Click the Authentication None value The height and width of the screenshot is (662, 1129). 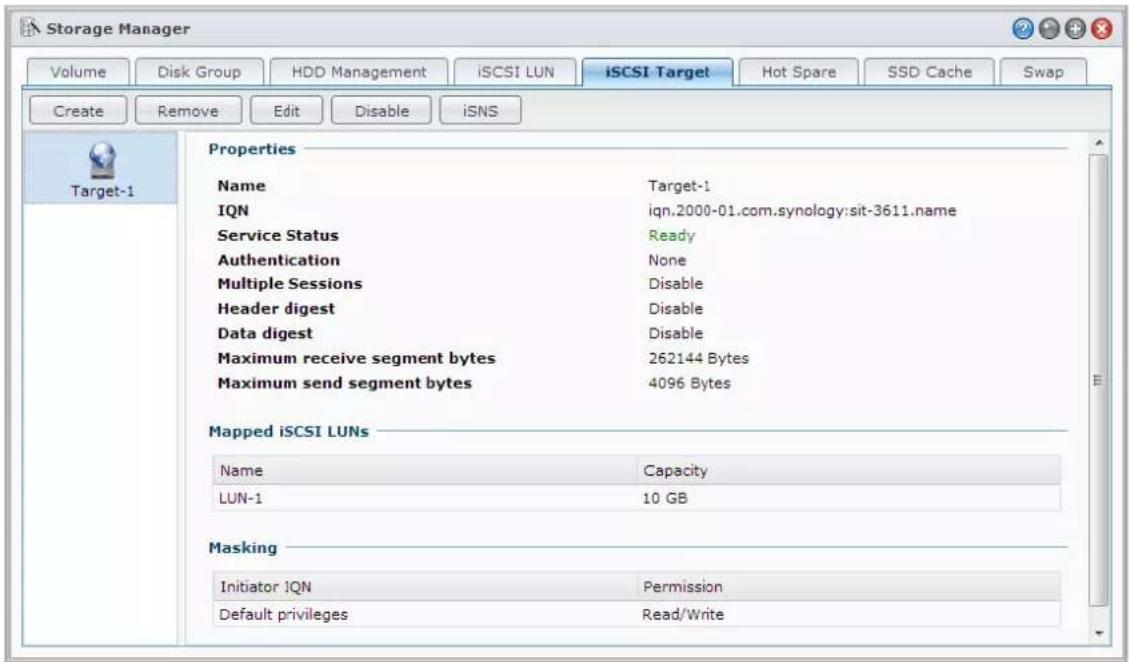667,260
